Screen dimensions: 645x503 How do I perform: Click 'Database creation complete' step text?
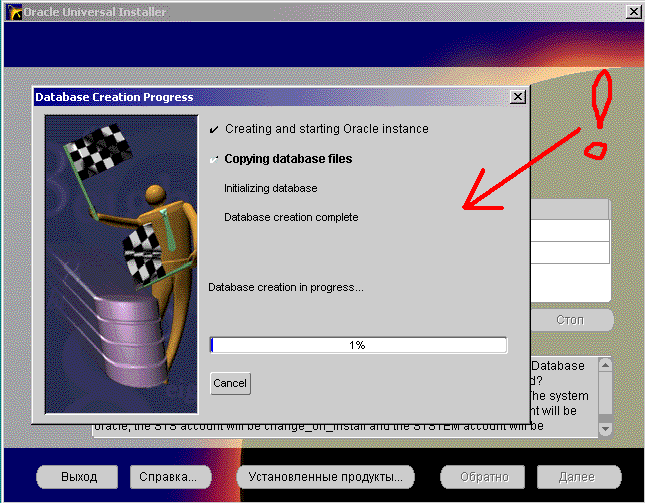[x=291, y=217]
